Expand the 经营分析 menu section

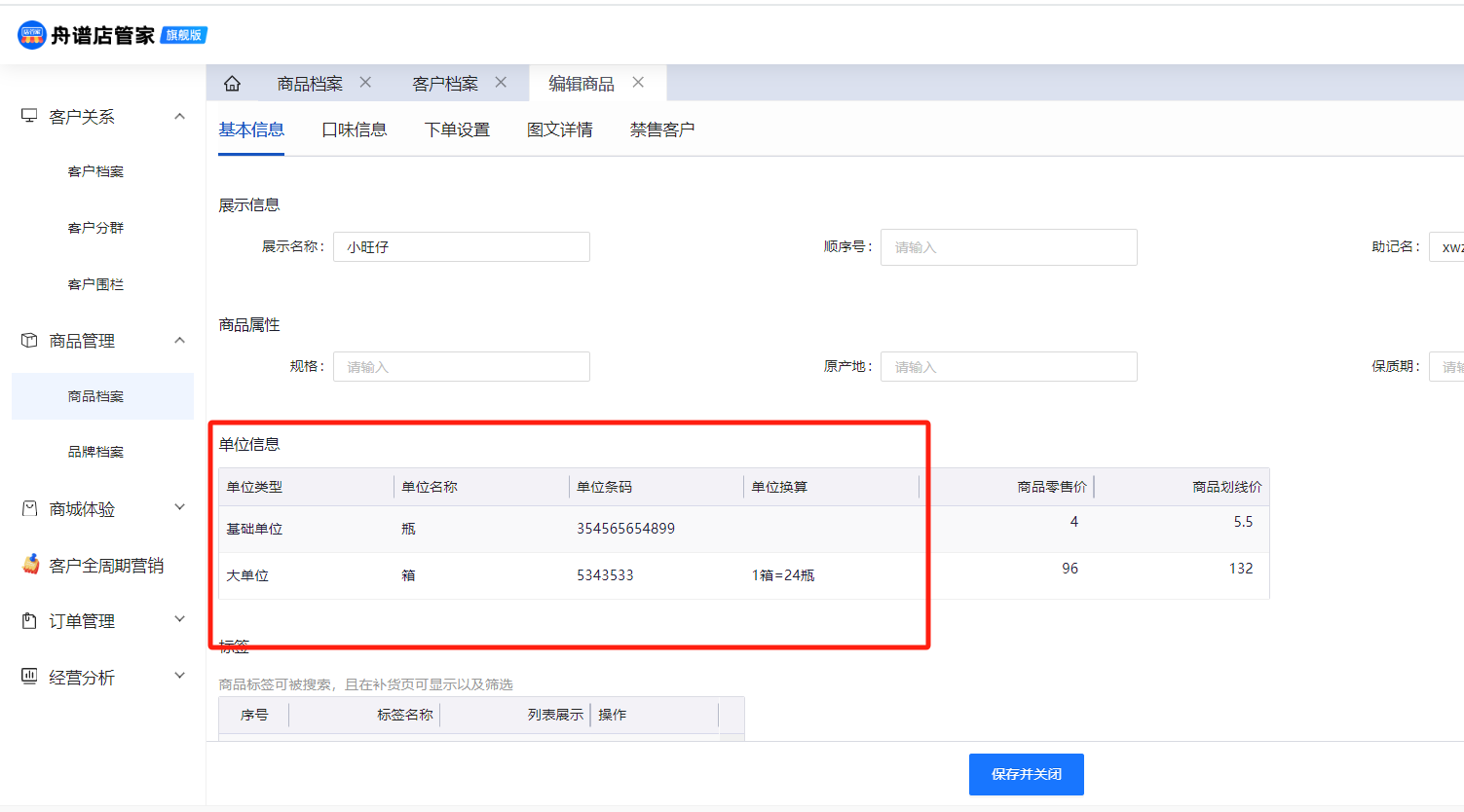179,677
